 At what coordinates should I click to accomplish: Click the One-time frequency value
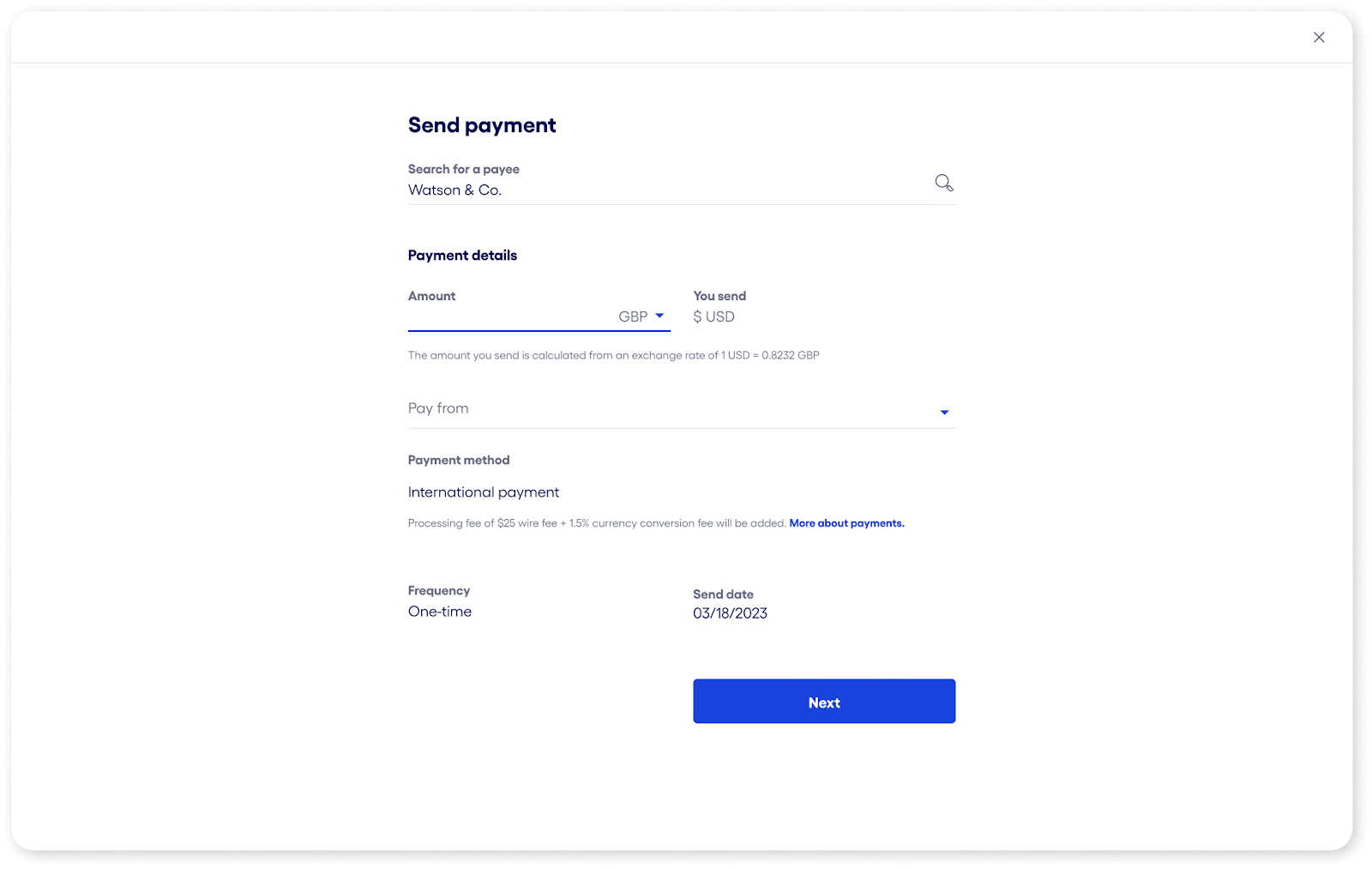(439, 611)
